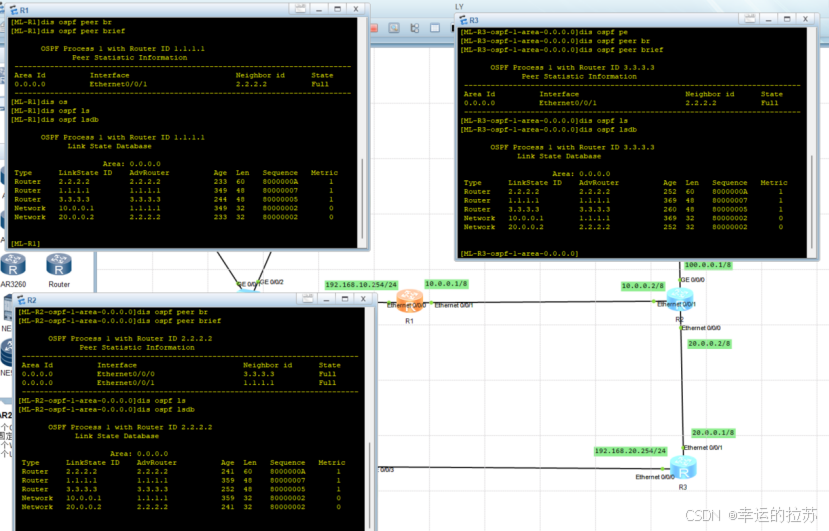Screen dimensions: 829x531
Task: Click the topology tree toolbar icon
Action: pos(414,28)
